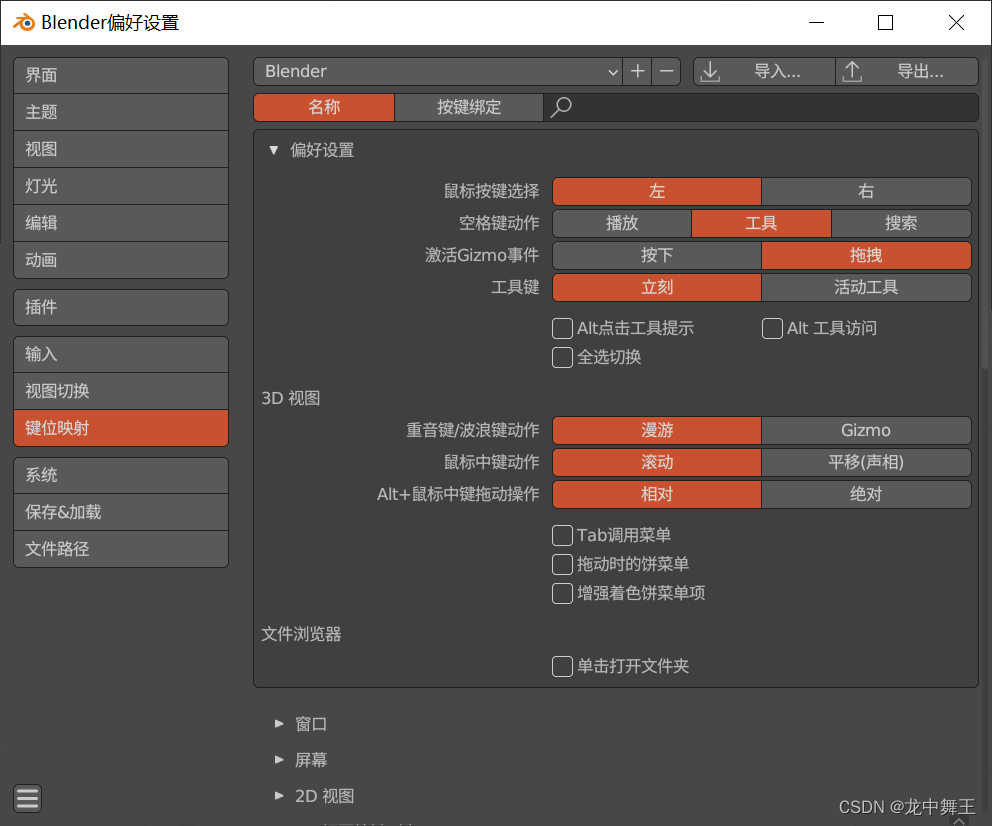Collapse the 偏好设置 section
The height and width of the screenshot is (826, 992).
pyautogui.click(x=273, y=150)
